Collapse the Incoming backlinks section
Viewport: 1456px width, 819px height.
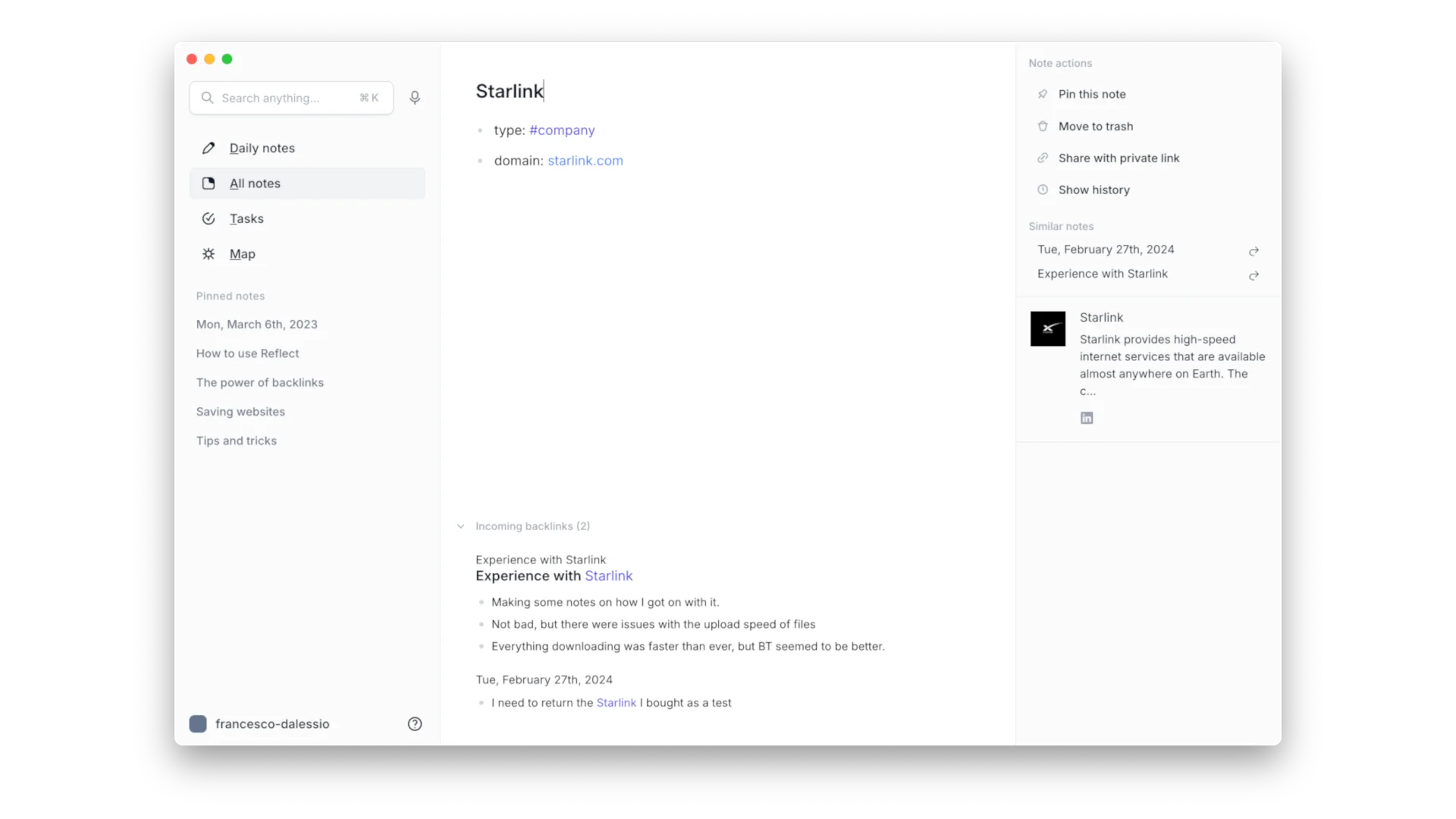pos(462,526)
